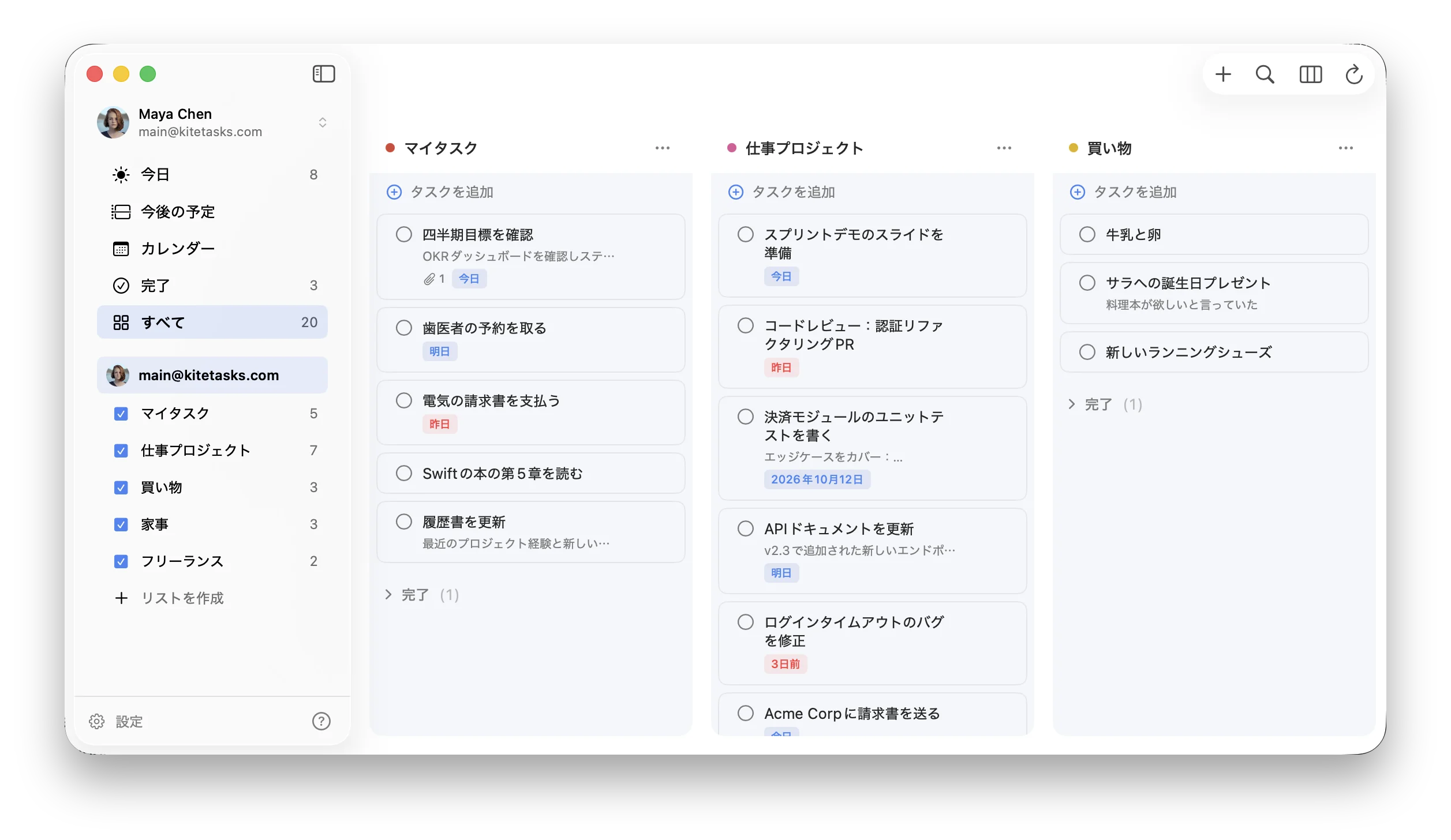Click Maya Chen's profile avatar
This screenshot has height=840, width=1451.
coord(113,122)
